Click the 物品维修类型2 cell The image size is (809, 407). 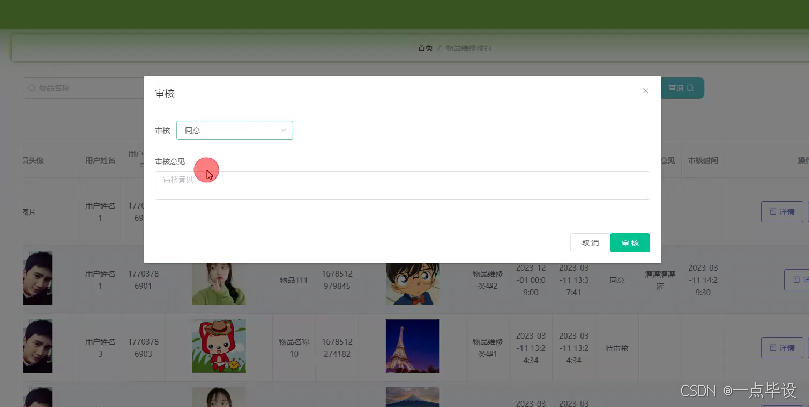tap(488, 280)
